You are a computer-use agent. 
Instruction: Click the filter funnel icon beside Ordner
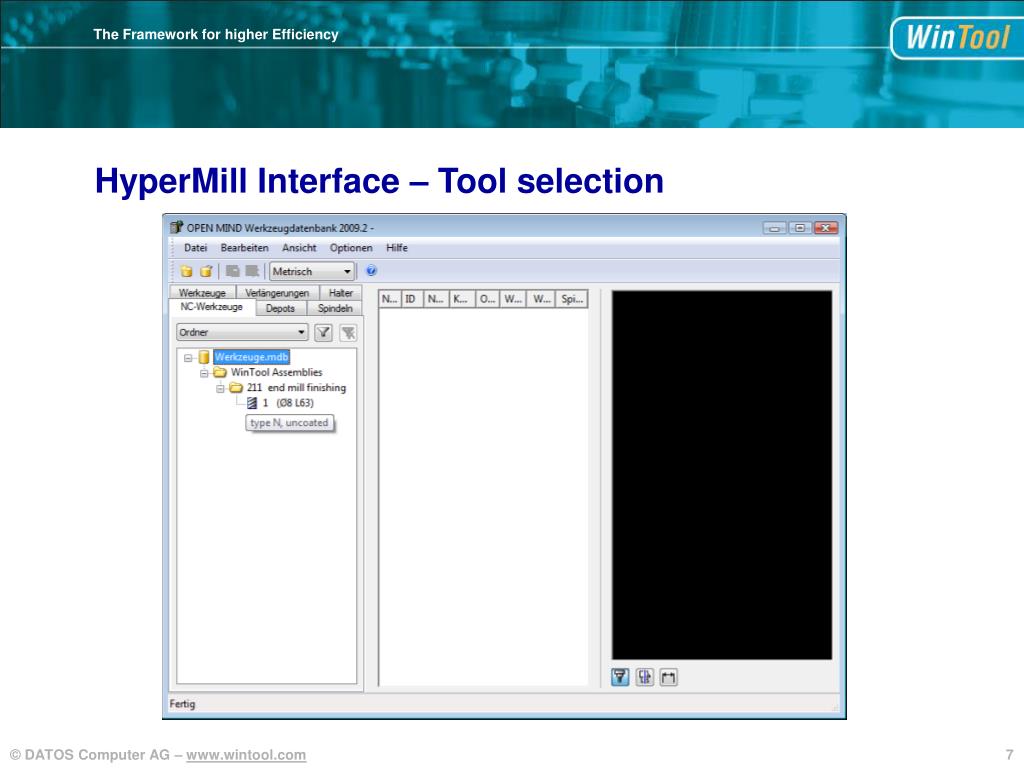pos(323,332)
